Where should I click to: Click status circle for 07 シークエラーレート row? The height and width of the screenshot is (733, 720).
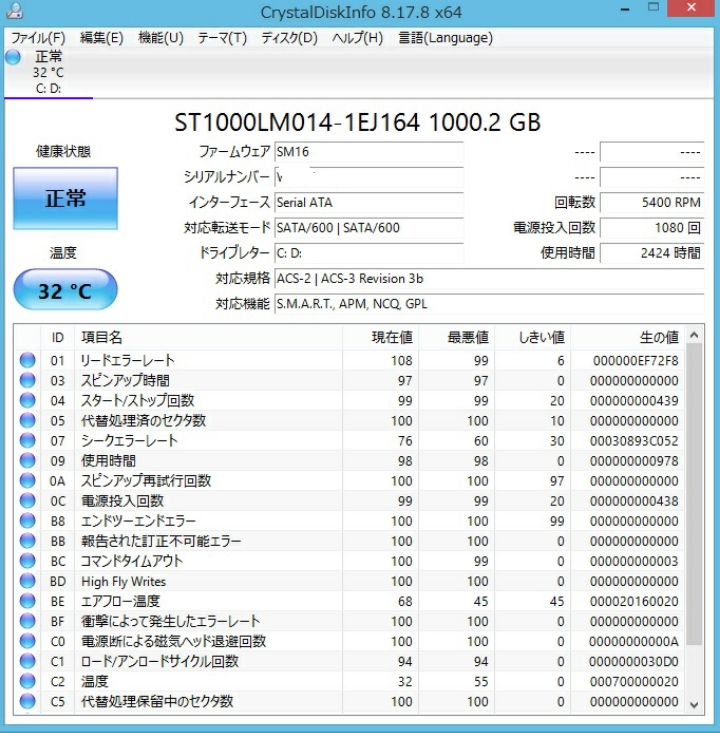[x=28, y=441]
